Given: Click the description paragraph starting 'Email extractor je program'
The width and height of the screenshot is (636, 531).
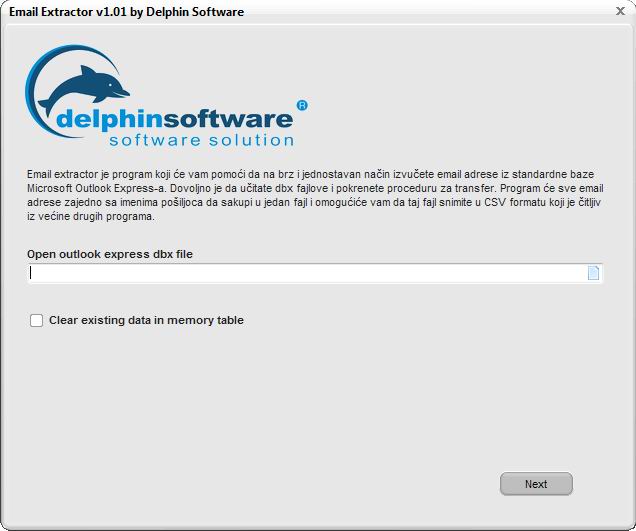Looking at the screenshot, I should (315, 195).
